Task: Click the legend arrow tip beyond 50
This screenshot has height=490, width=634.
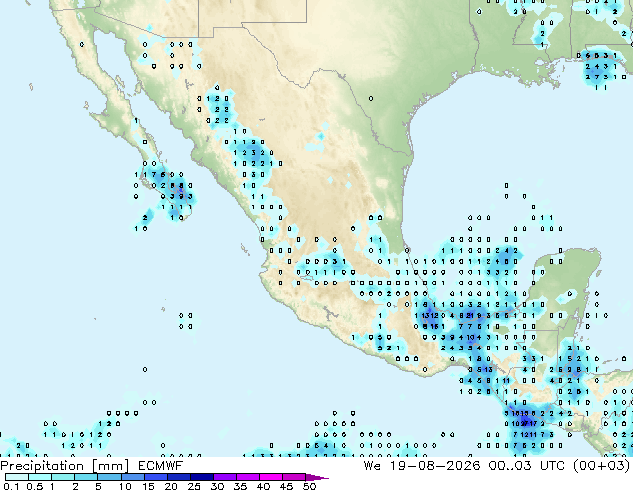Action: pyautogui.click(x=317, y=478)
